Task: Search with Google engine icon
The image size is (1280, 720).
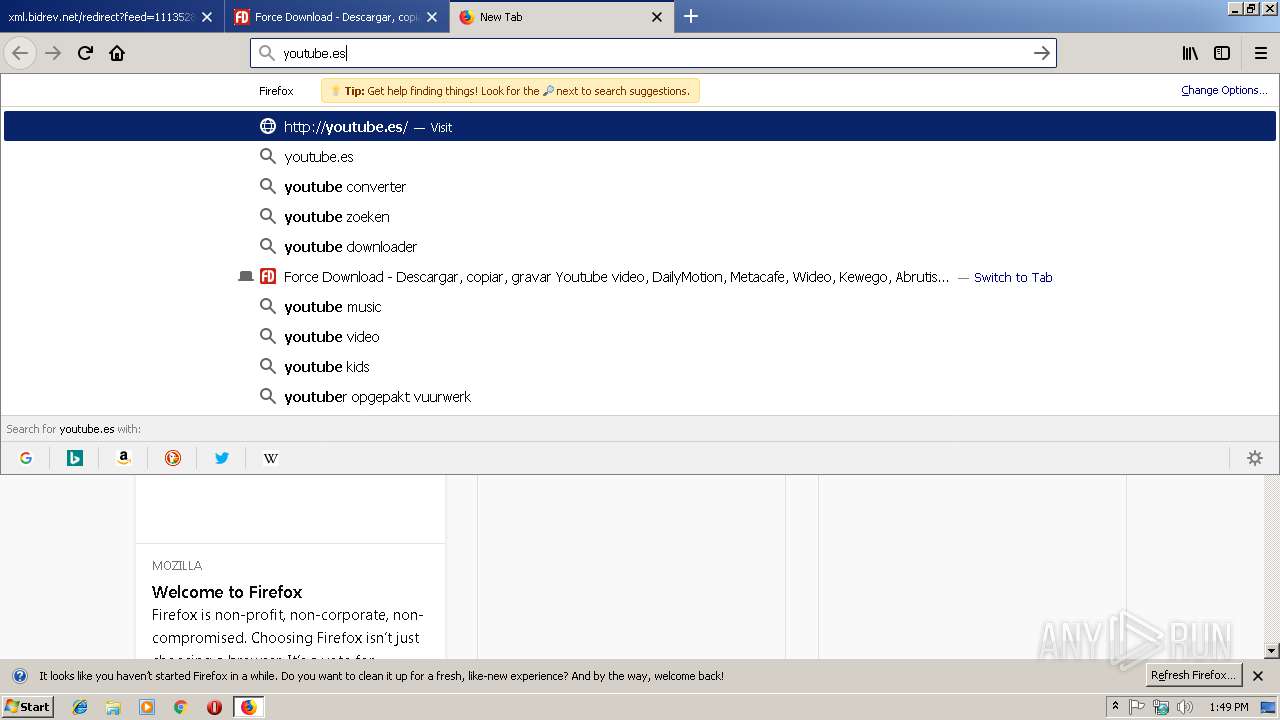Action: (x=26, y=458)
